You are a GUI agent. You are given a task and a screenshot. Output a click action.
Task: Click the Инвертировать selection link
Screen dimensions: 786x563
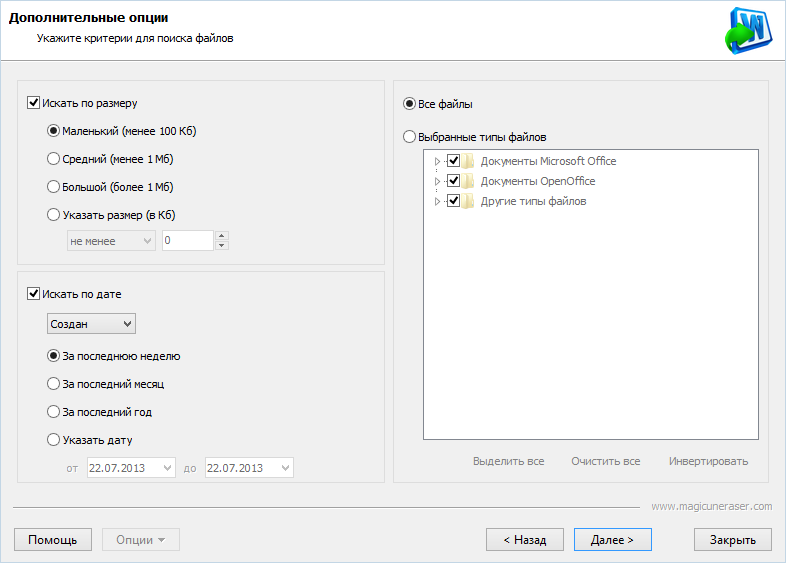point(708,461)
